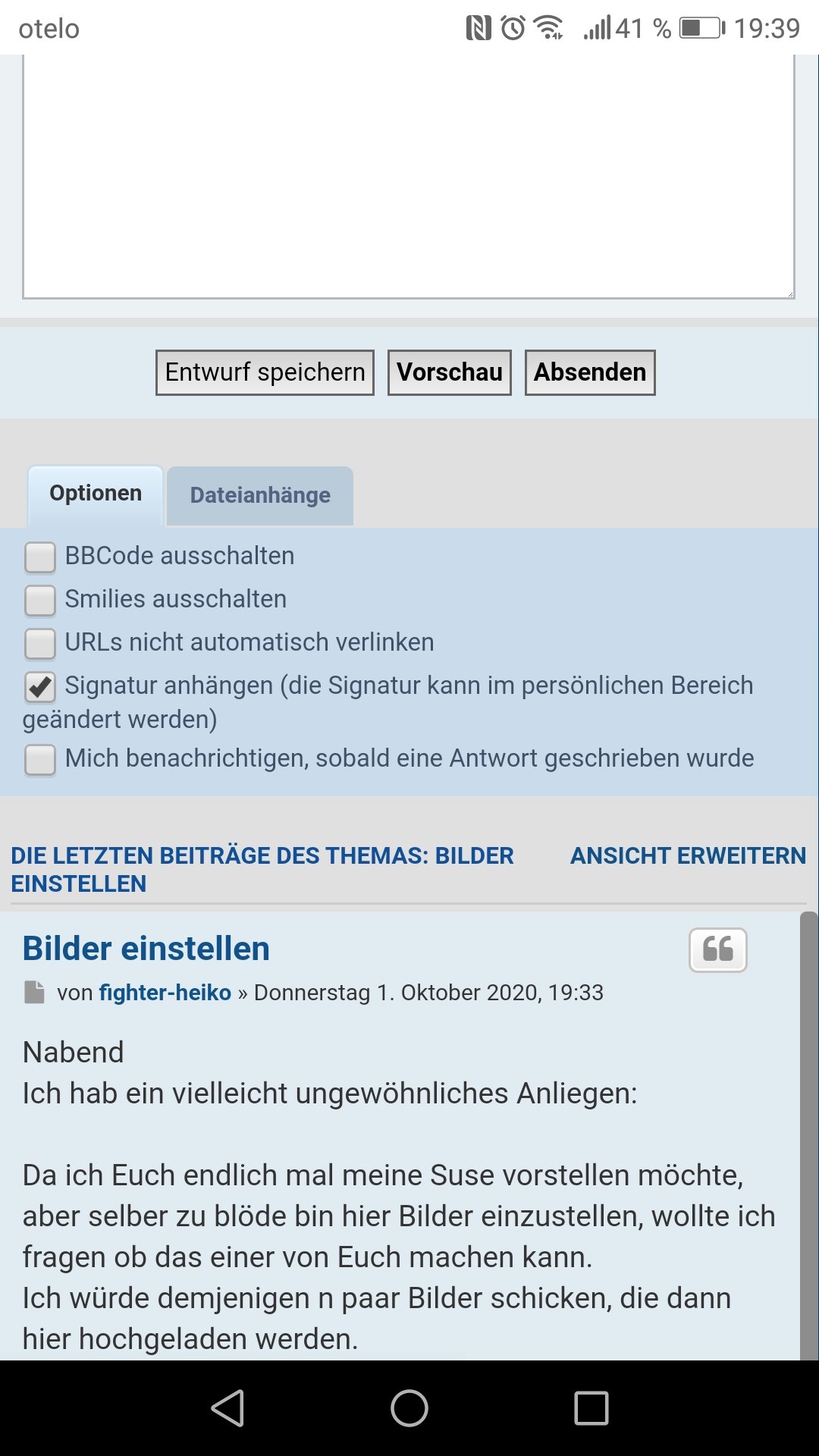Click the quote post icon
The image size is (819, 1456).
coord(717,949)
